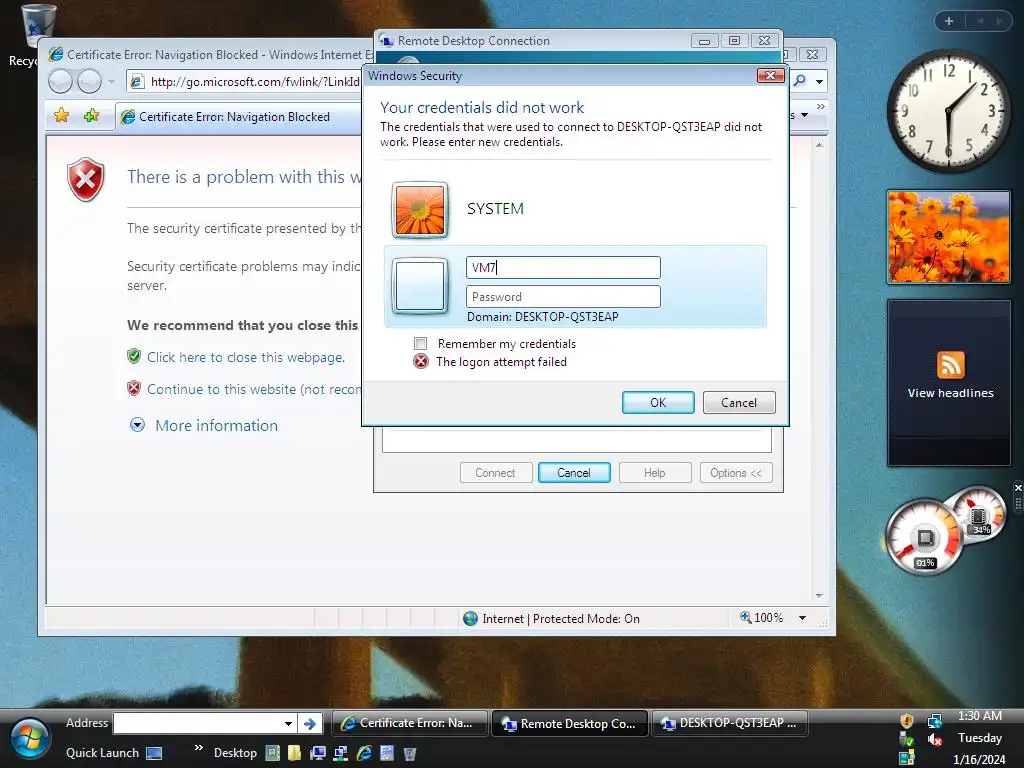Screen dimensions: 1024x768
Task: Enable Remember my credentials checkbox
Action: (421, 344)
